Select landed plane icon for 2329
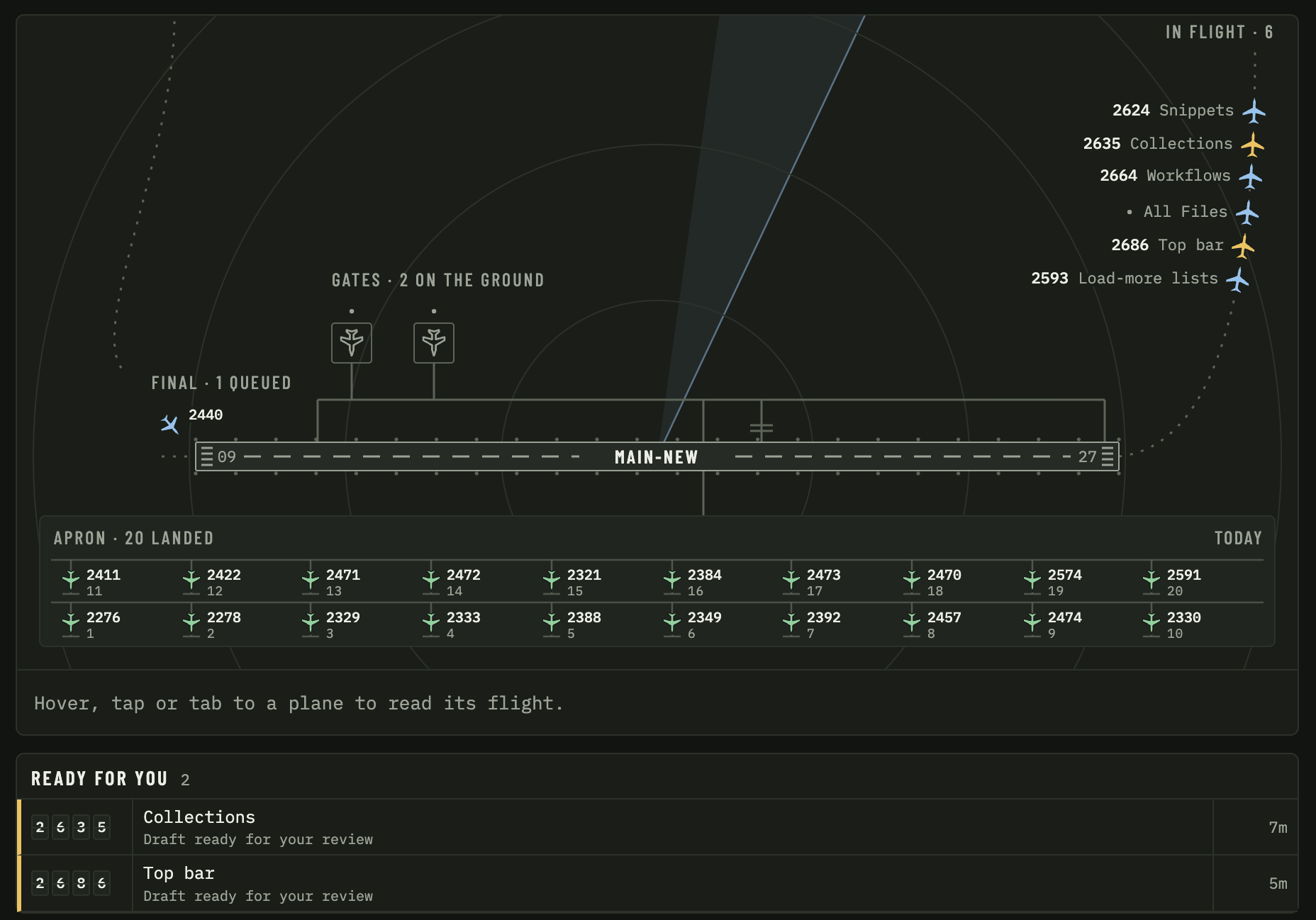The height and width of the screenshot is (920, 1316). 311,624
